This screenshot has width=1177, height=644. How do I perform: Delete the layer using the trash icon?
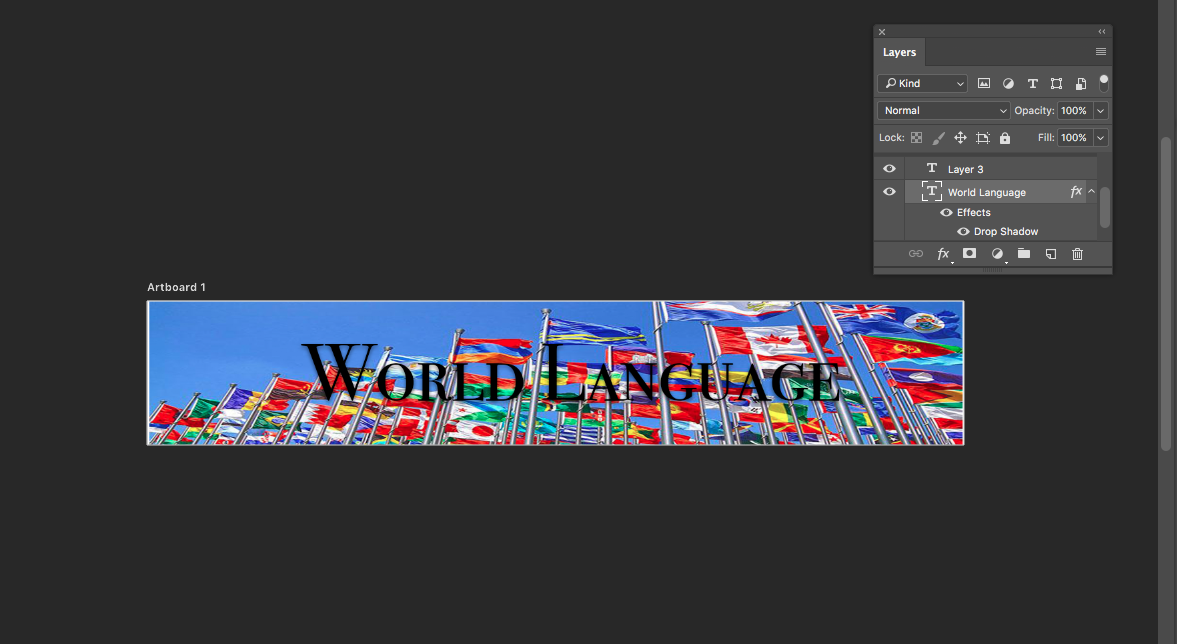point(1077,254)
